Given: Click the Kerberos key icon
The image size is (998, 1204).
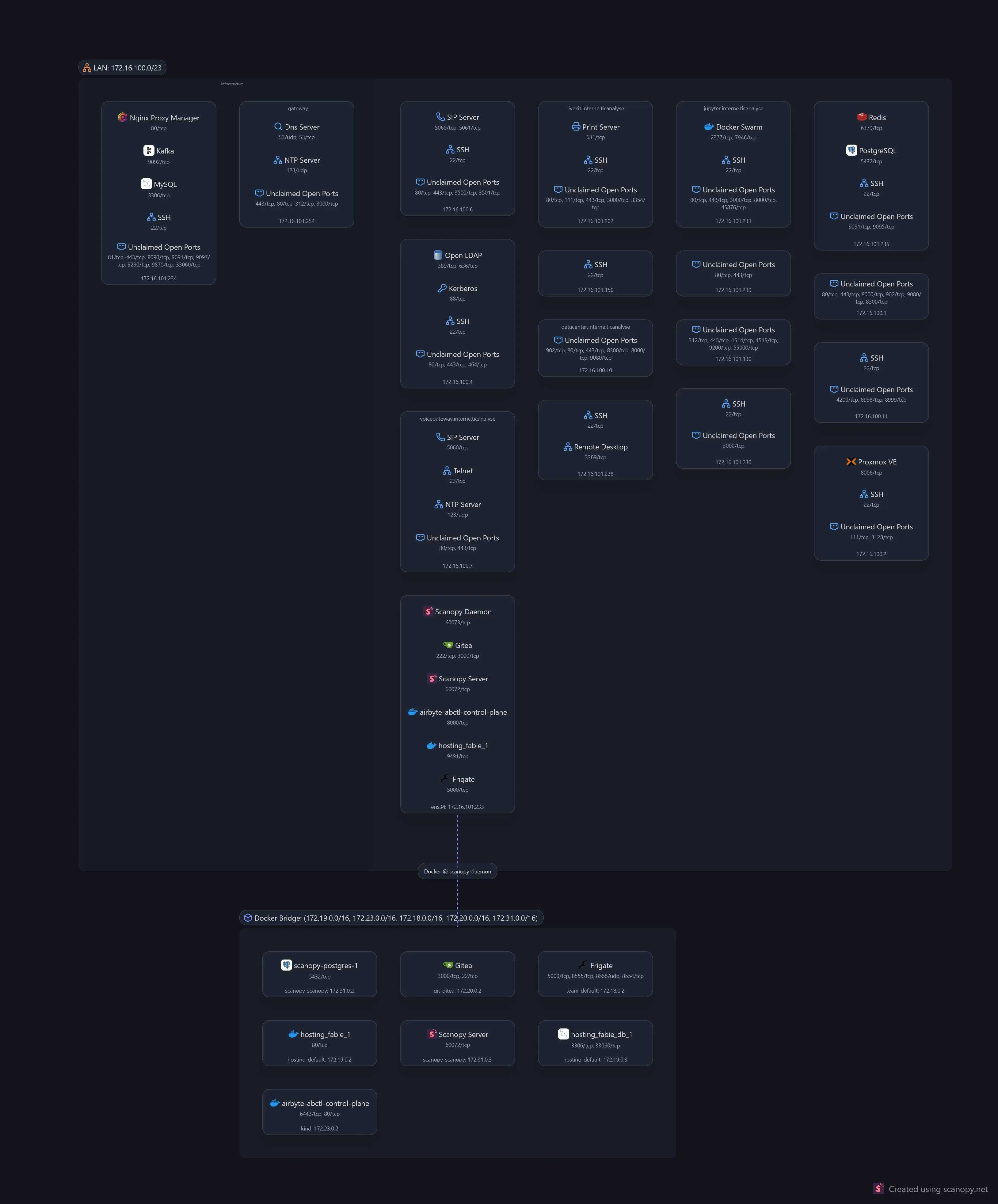Looking at the screenshot, I should (442, 288).
